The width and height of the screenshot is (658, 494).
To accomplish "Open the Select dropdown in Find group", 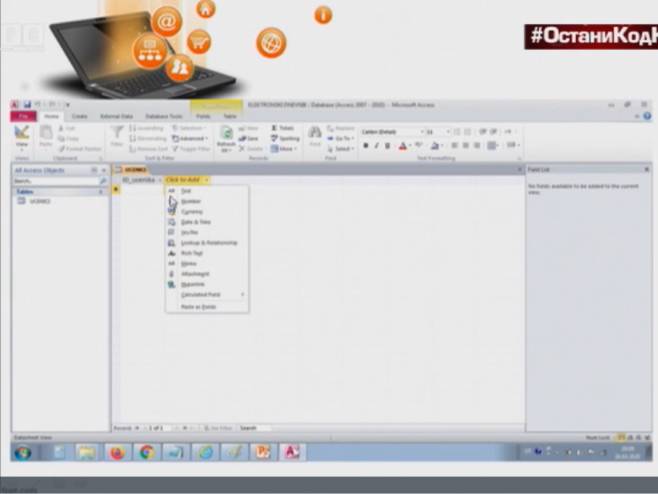I will 341,149.
